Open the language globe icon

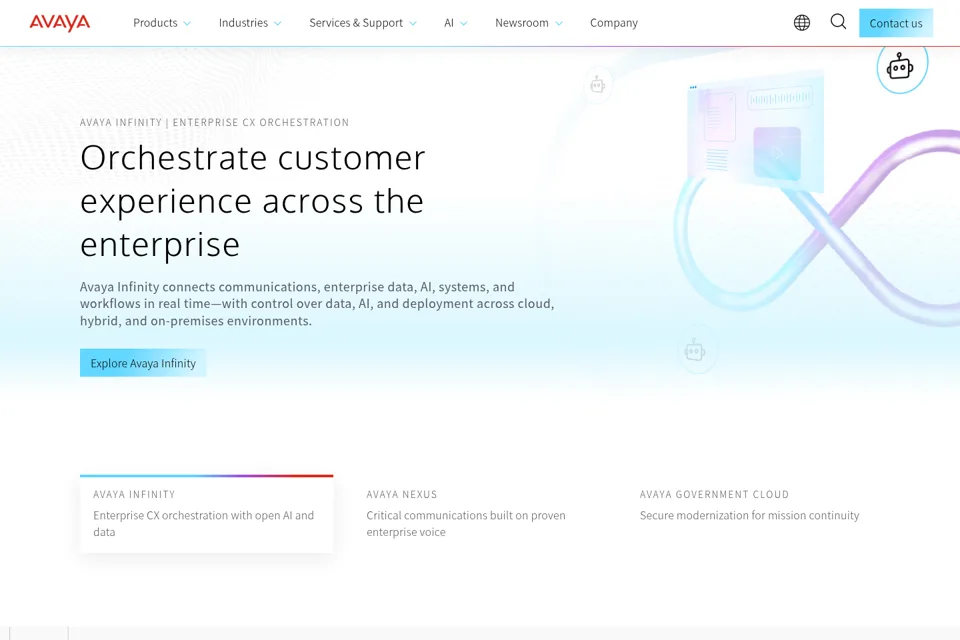pos(801,23)
